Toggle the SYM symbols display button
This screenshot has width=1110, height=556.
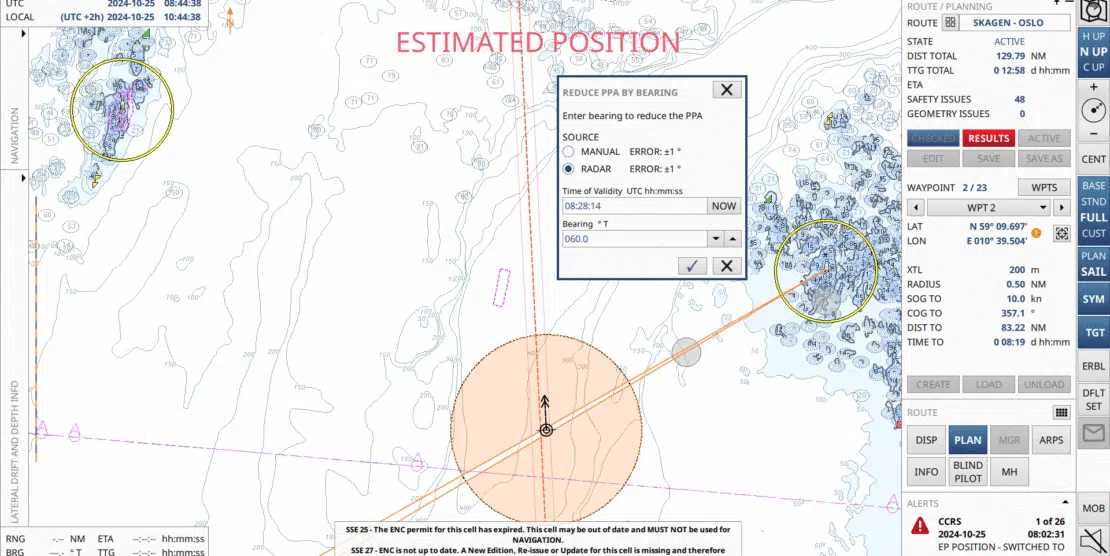pos(1093,299)
